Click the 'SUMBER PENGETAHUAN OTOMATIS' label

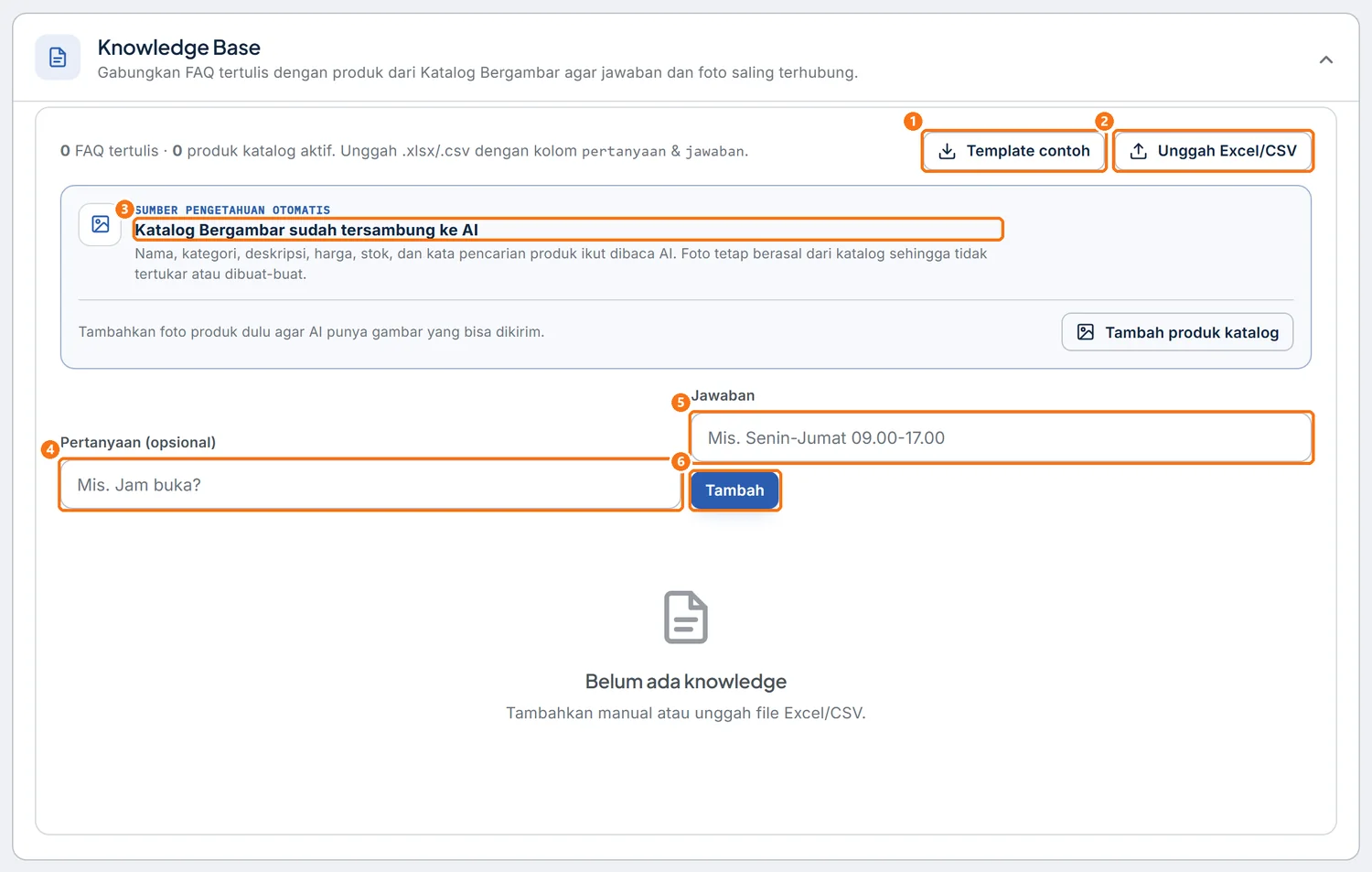232,210
